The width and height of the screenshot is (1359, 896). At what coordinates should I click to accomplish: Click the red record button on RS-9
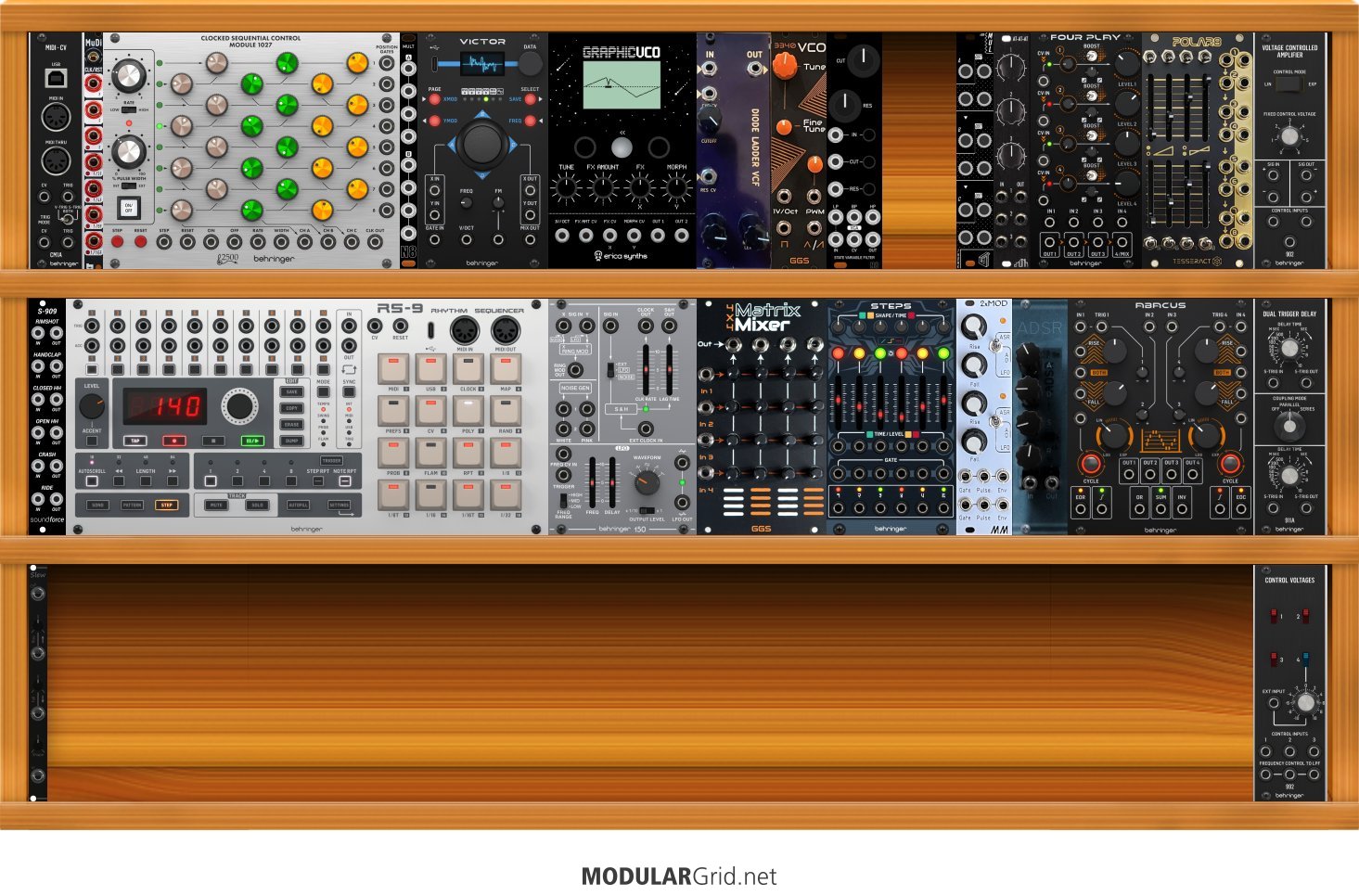coord(173,441)
